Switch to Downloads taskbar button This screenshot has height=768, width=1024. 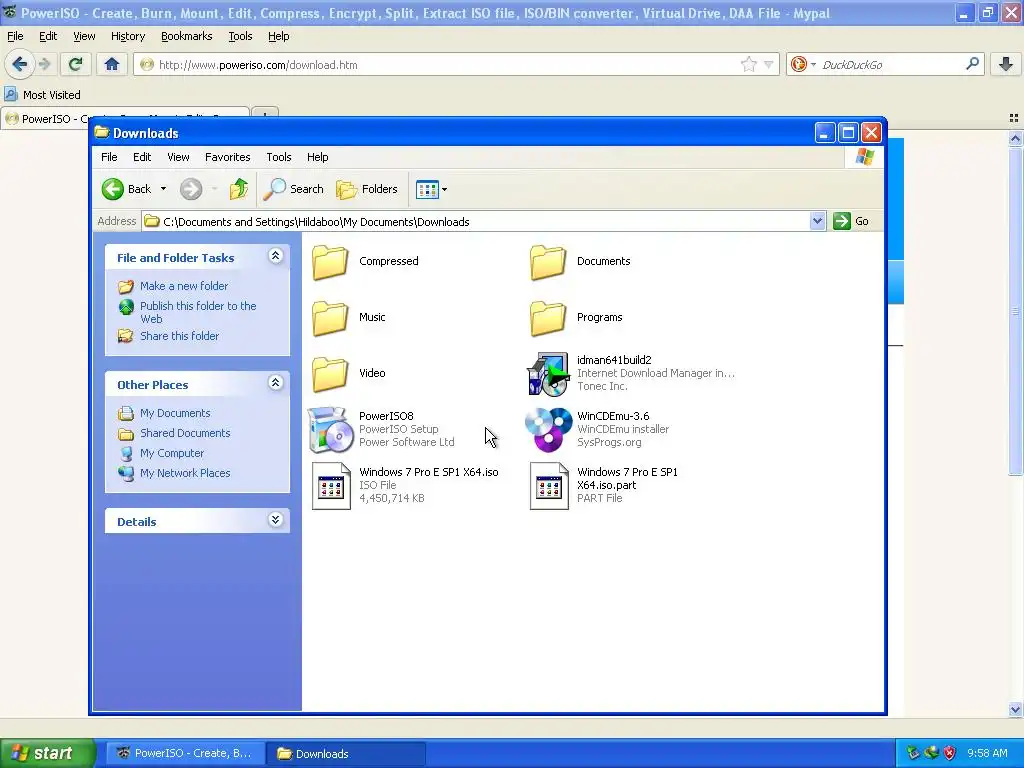click(x=346, y=754)
